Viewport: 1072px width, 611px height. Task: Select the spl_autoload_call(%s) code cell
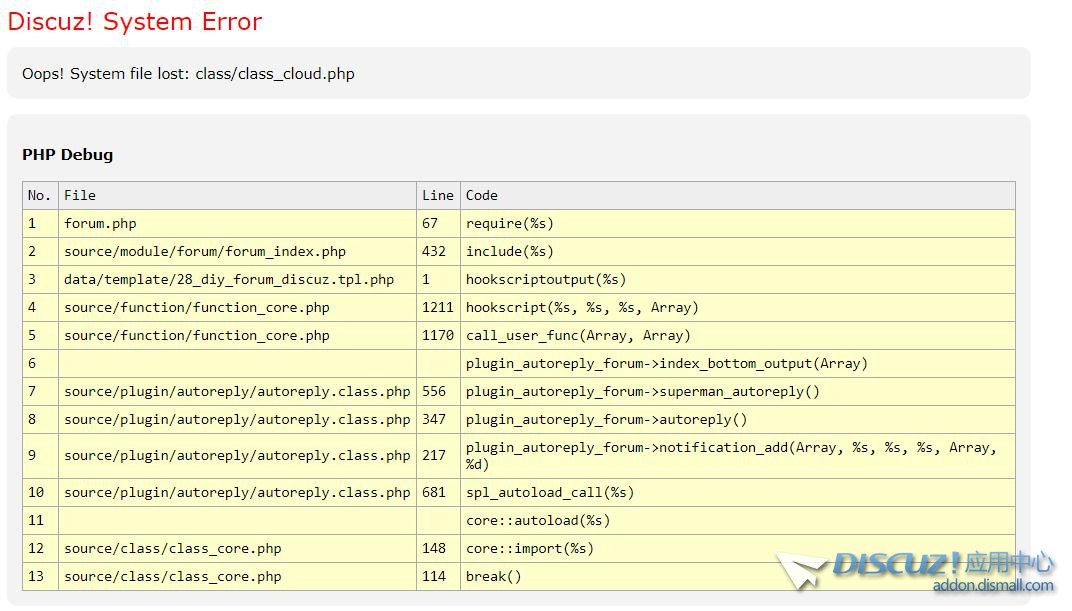point(550,493)
